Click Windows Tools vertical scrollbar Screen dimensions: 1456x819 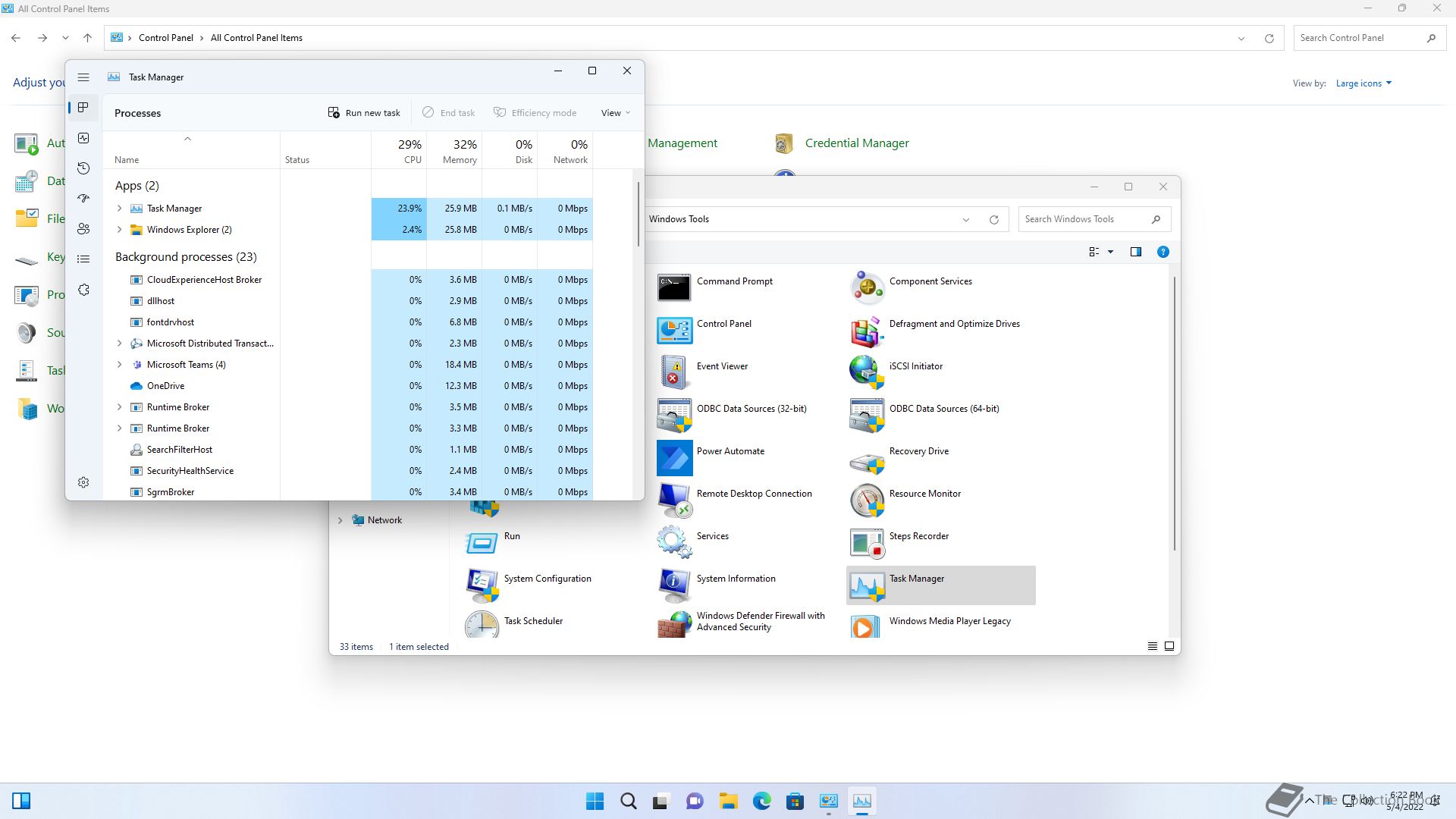(1175, 413)
